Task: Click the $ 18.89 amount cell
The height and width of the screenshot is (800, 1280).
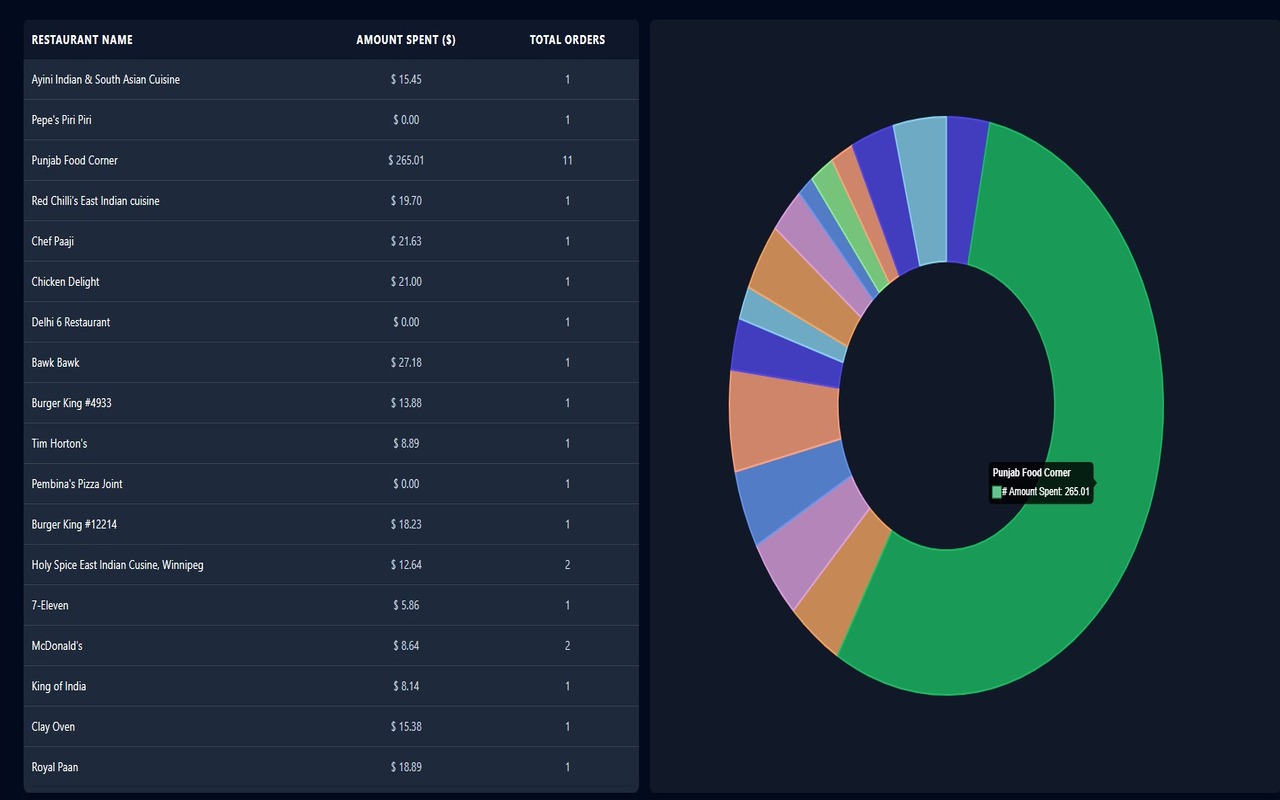Action: (x=406, y=768)
